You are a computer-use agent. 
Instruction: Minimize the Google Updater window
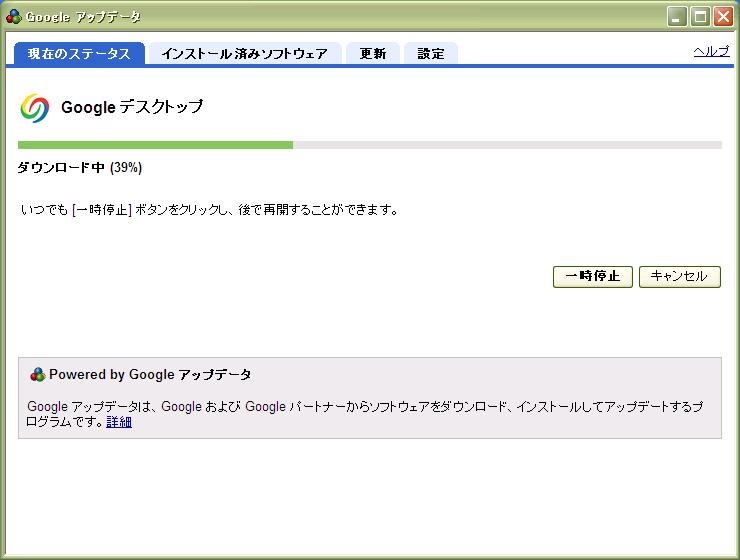(x=677, y=17)
